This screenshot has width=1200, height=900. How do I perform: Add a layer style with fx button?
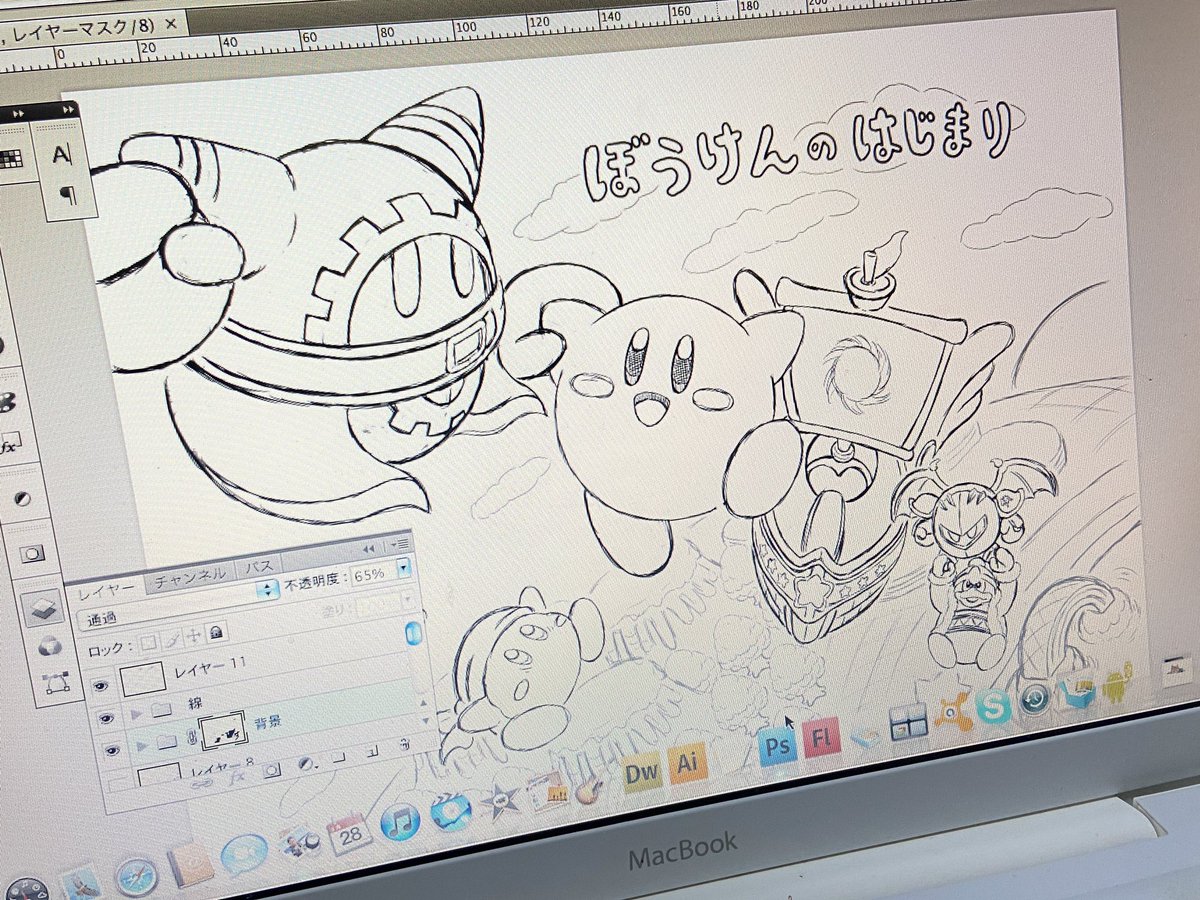[x=238, y=776]
